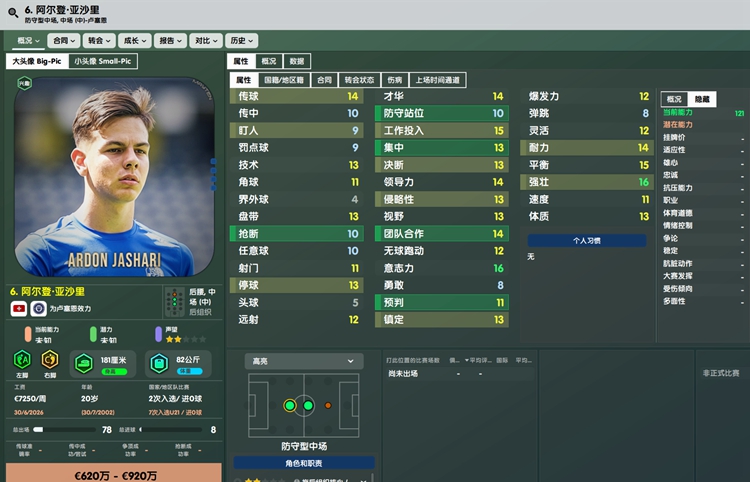Switch to 小头像 Small-Pic view

(x=103, y=61)
